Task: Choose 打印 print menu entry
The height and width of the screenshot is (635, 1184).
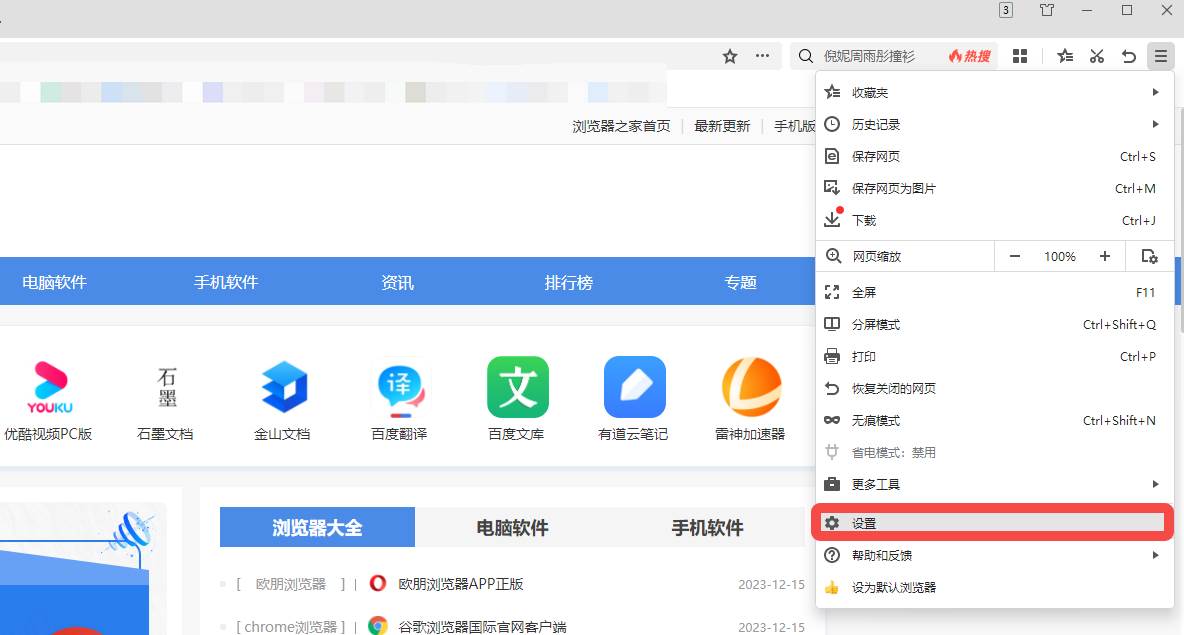Action: pyautogui.click(x=995, y=356)
